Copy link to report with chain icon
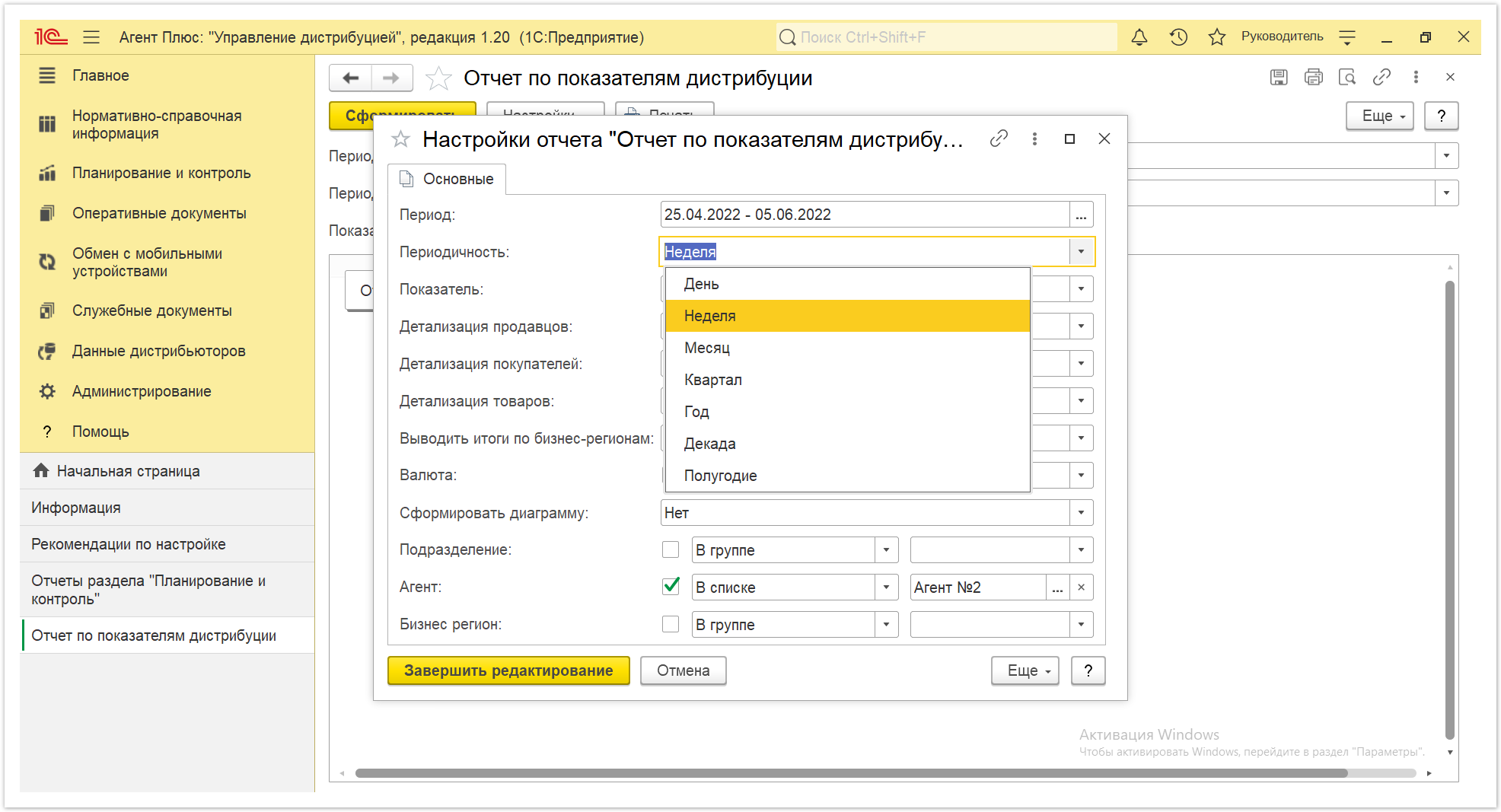Viewport: 1501px width, 812px height. pyautogui.click(x=1381, y=77)
